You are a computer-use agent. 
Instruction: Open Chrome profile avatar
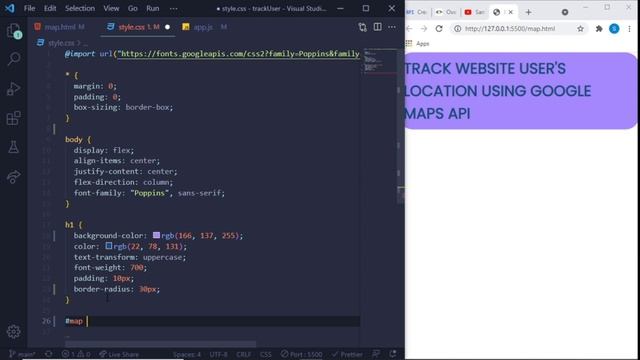coord(614,29)
